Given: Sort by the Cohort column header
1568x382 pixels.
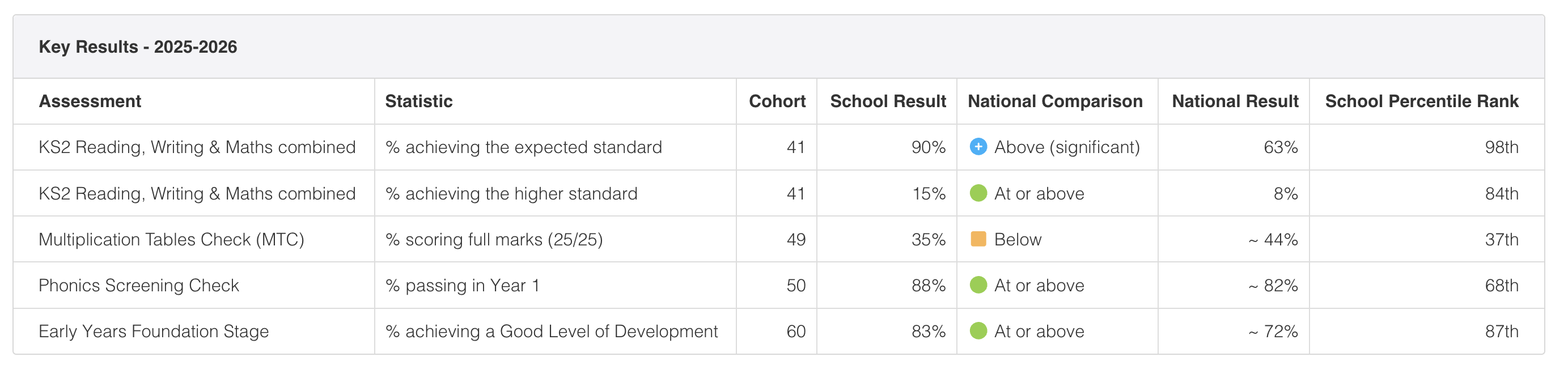Looking at the screenshot, I should [x=777, y=101].
